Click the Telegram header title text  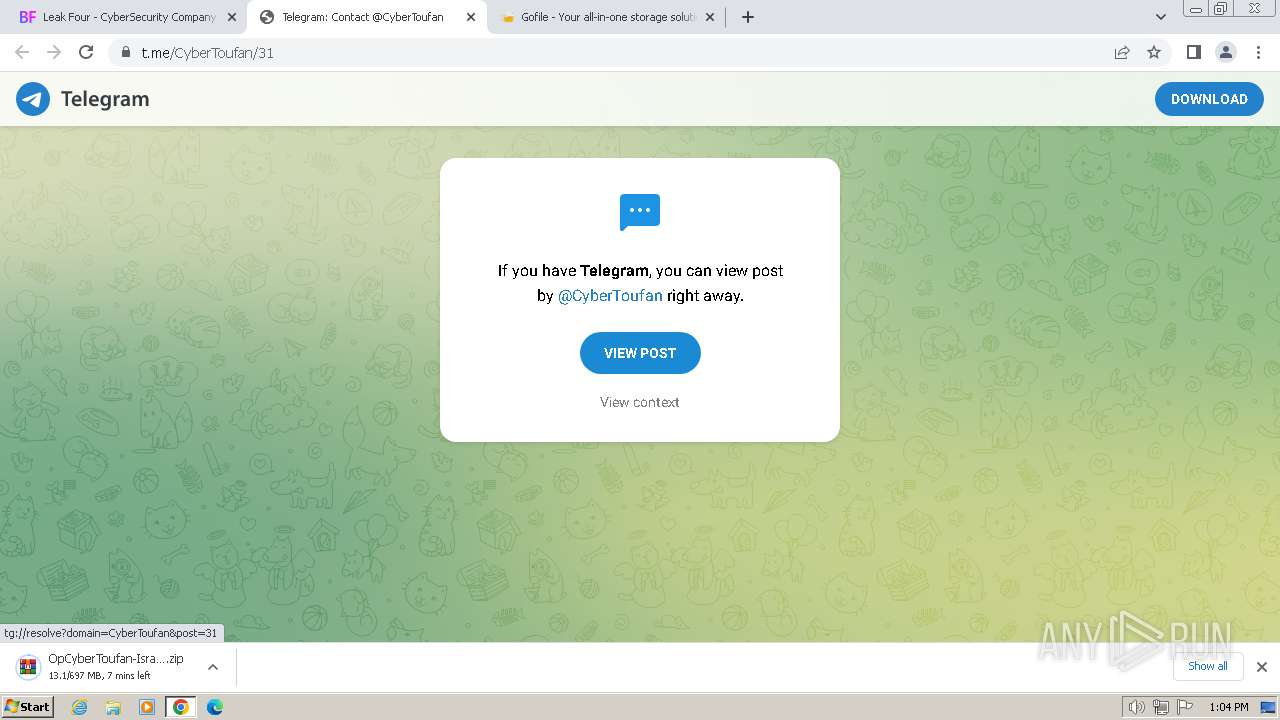[105, 99]
